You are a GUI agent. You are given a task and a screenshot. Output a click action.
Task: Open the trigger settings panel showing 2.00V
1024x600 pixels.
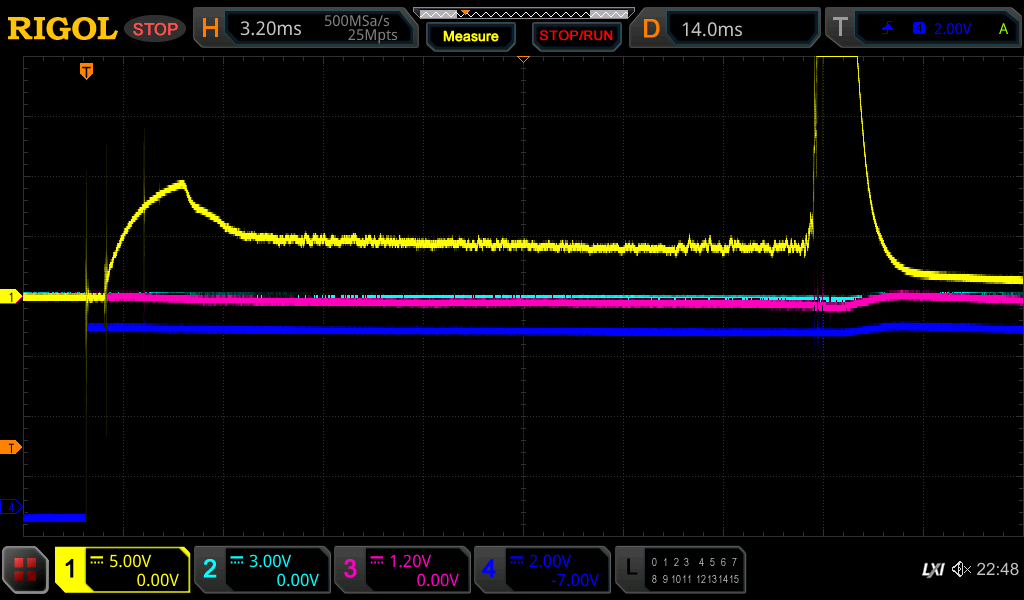click(x=921, y=29)
